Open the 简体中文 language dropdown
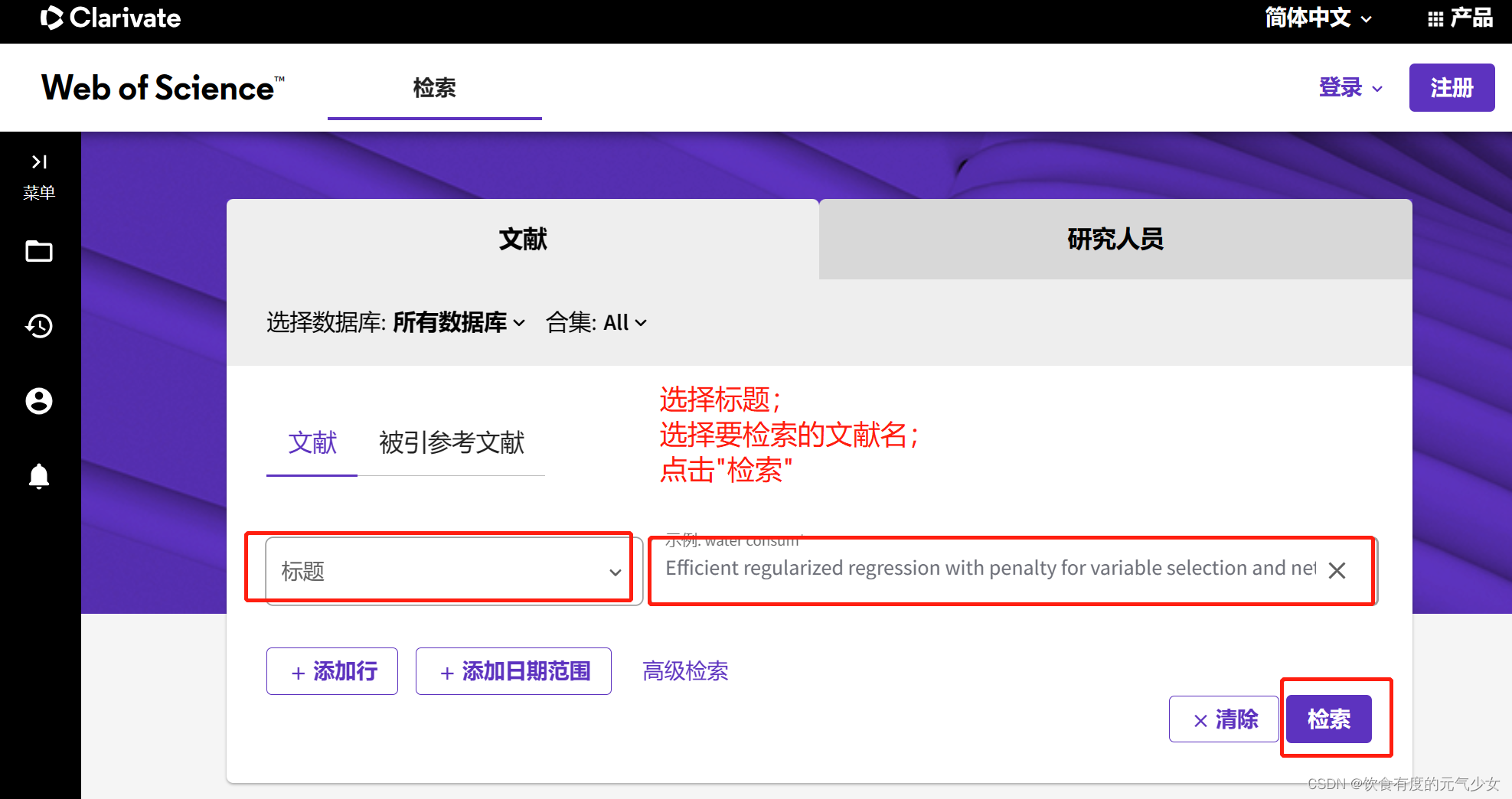1512x799 pixels. click(x=1318, y=18)
